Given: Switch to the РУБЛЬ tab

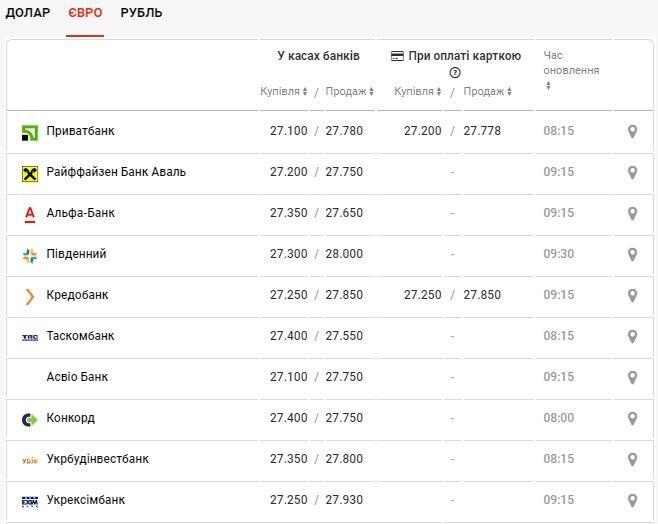Looking at the screenshot, I should click(141, 13).
